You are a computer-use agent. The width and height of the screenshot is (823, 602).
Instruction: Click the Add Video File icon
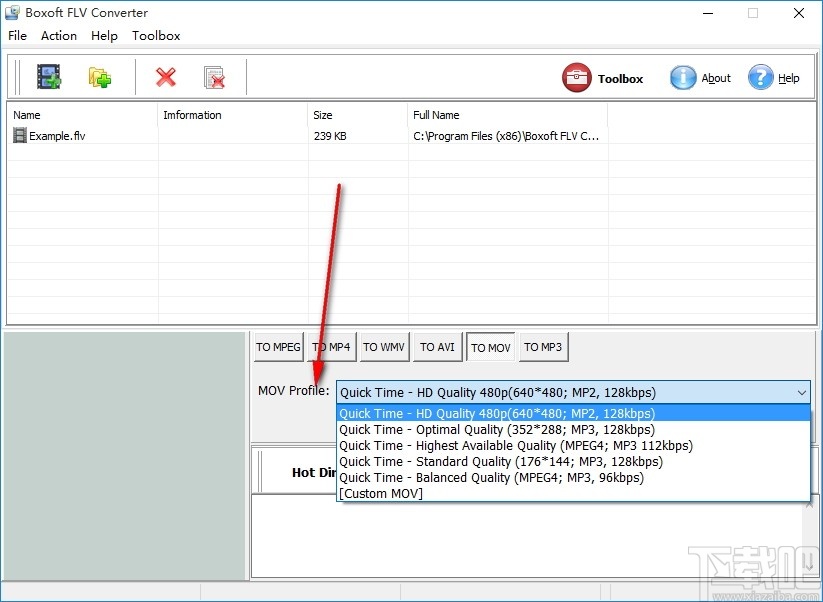coord(49,76)
